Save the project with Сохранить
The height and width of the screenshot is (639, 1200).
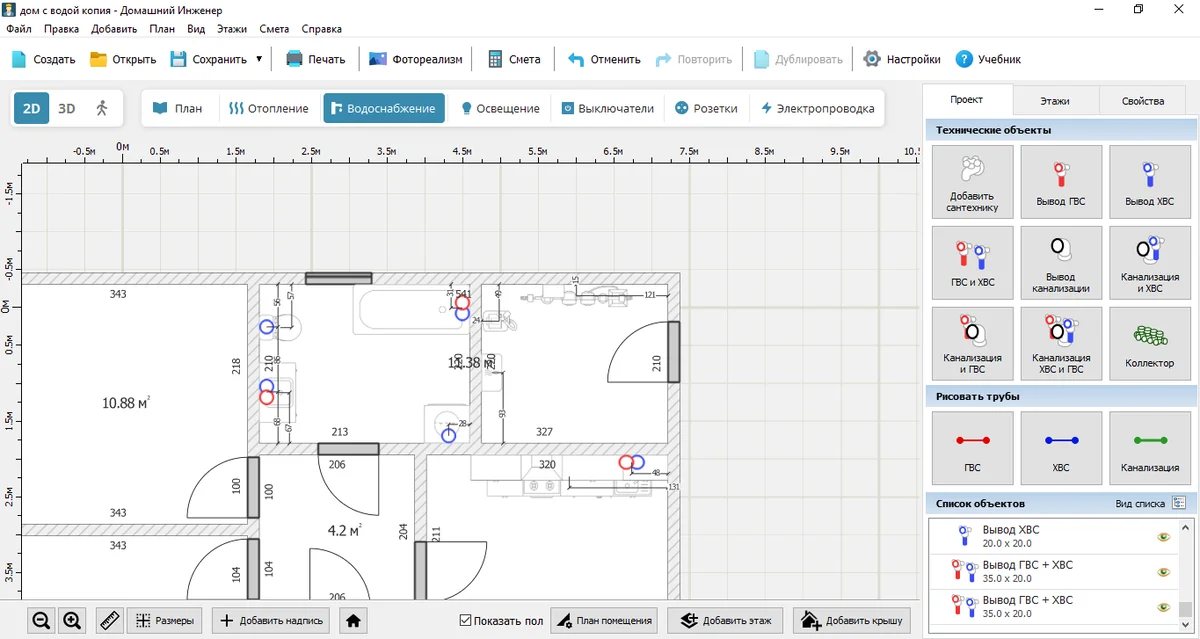coord(208,59)
